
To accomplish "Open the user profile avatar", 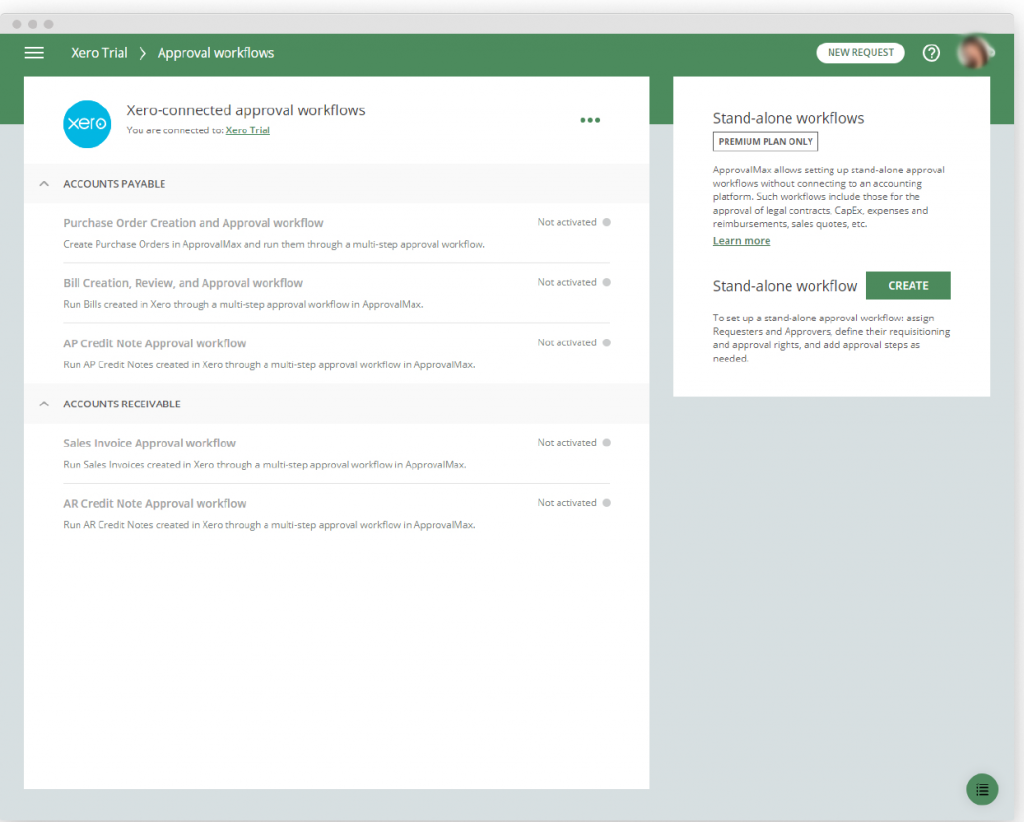I will 975,52.
